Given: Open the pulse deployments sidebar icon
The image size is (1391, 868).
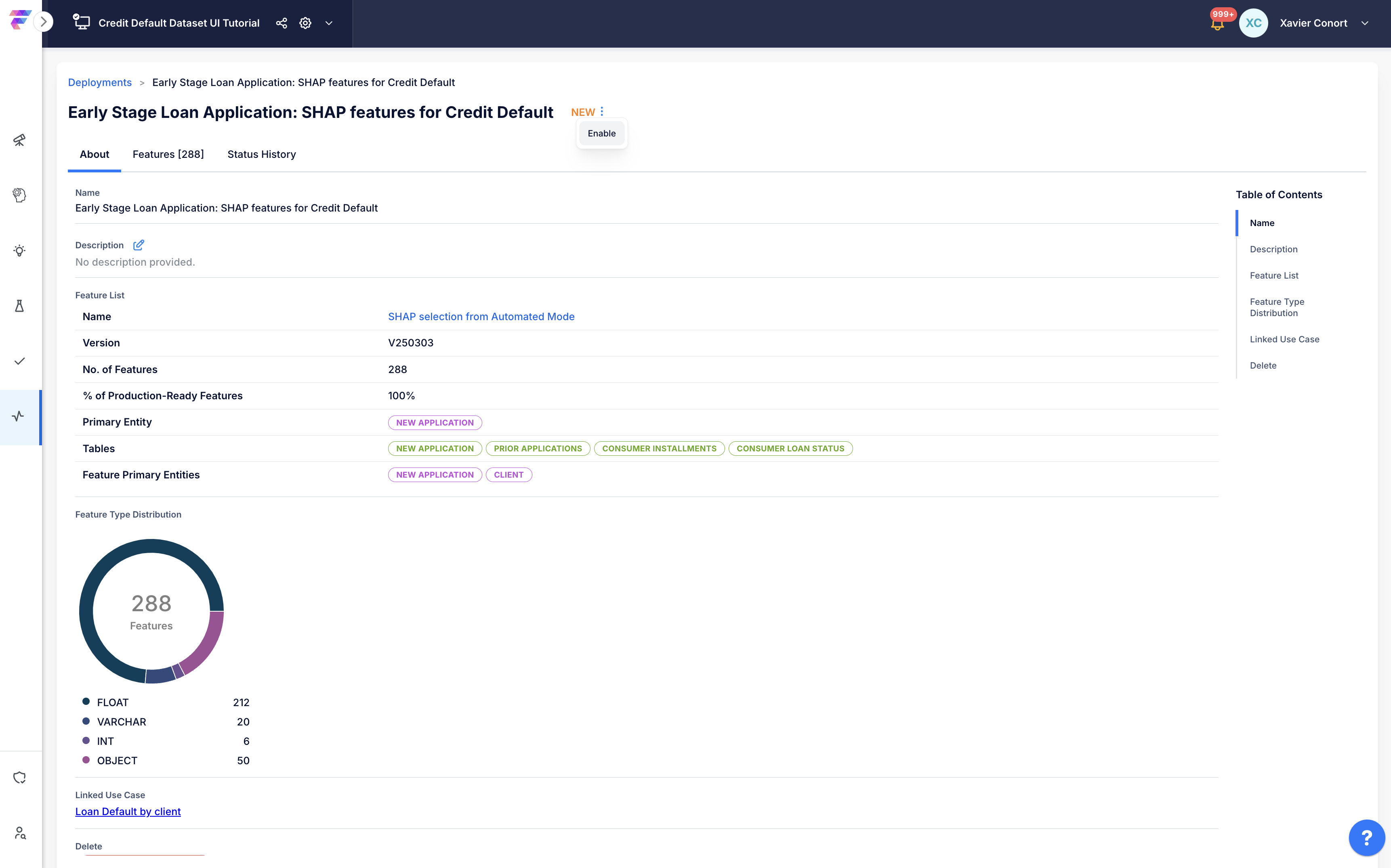Looking at the screenshot, I should point(19,416).
